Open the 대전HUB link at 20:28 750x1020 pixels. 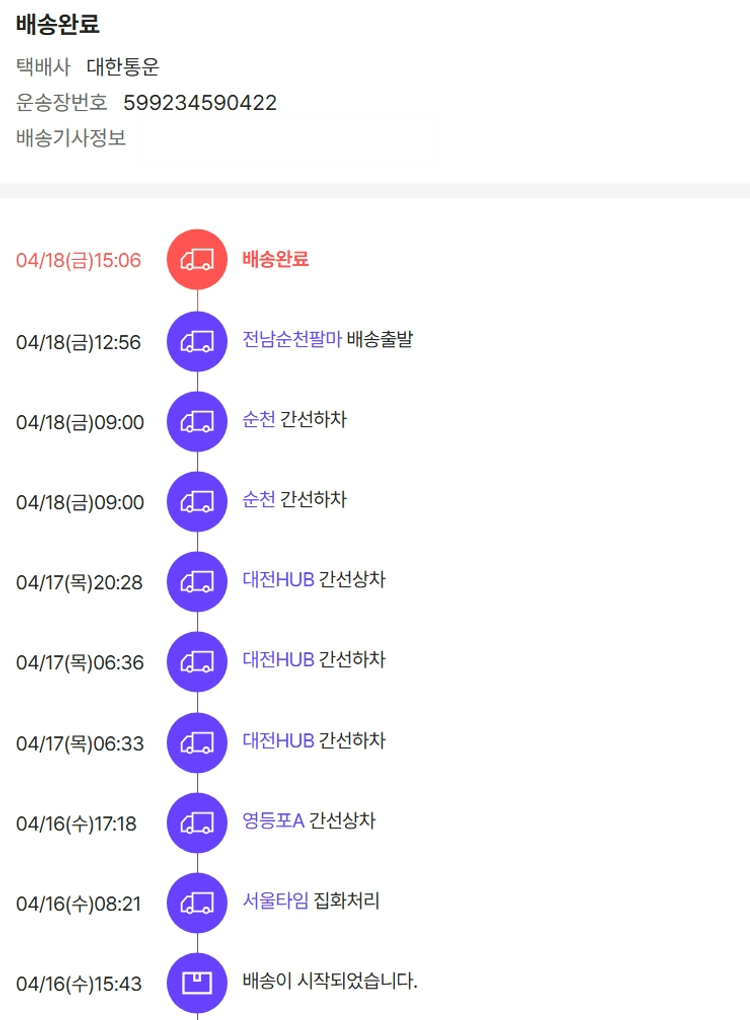click(278, 580)
